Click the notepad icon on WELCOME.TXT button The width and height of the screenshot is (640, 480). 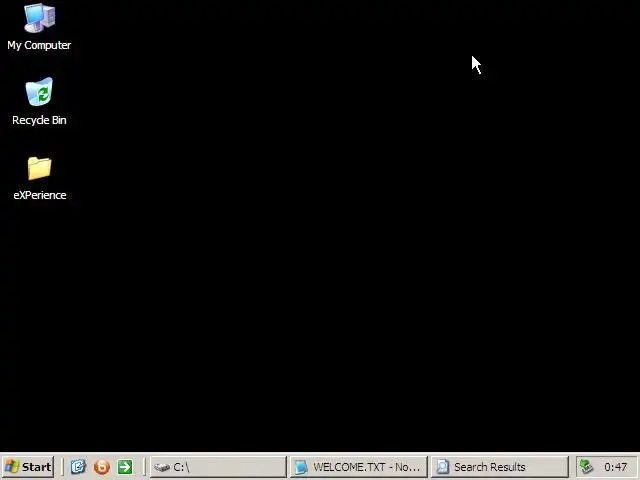[x=301, y=467]
